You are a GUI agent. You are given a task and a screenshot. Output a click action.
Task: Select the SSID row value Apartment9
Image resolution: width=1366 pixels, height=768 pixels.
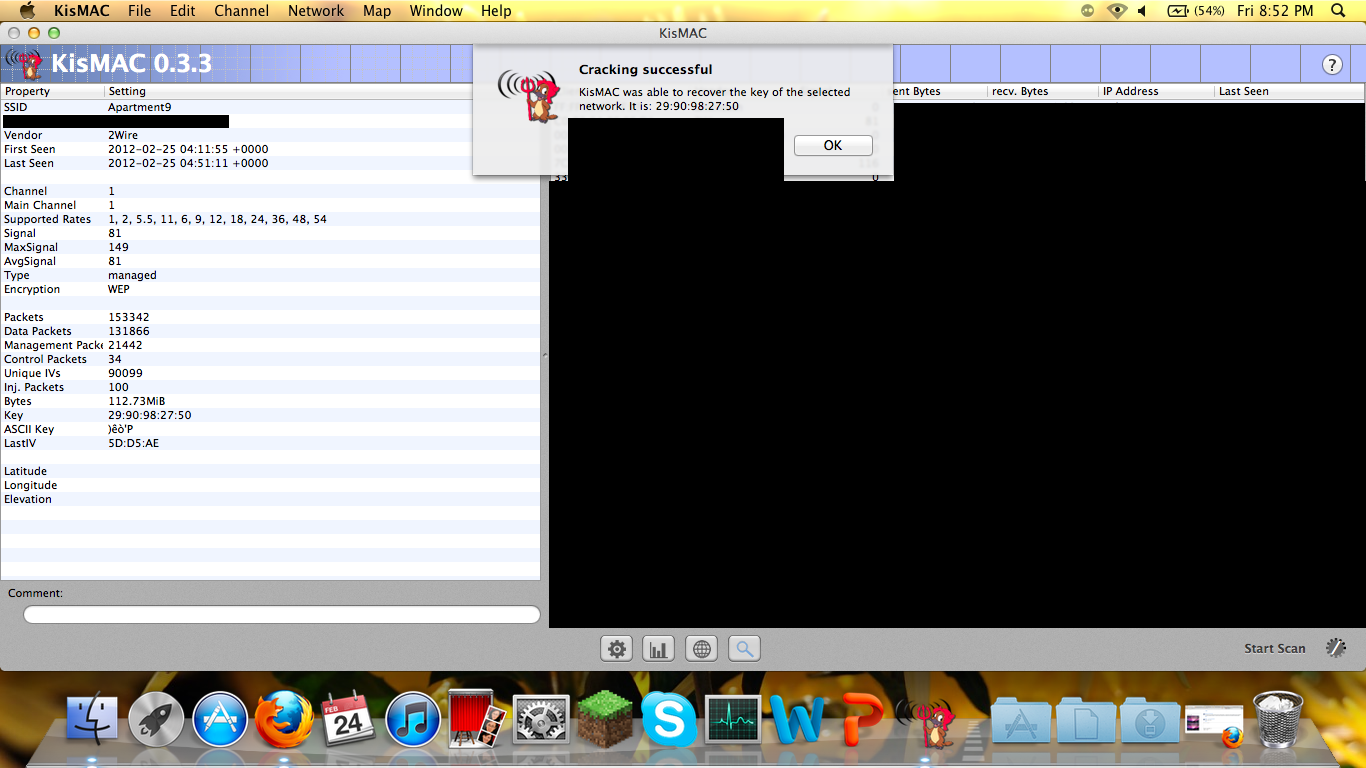pos(140,107)
